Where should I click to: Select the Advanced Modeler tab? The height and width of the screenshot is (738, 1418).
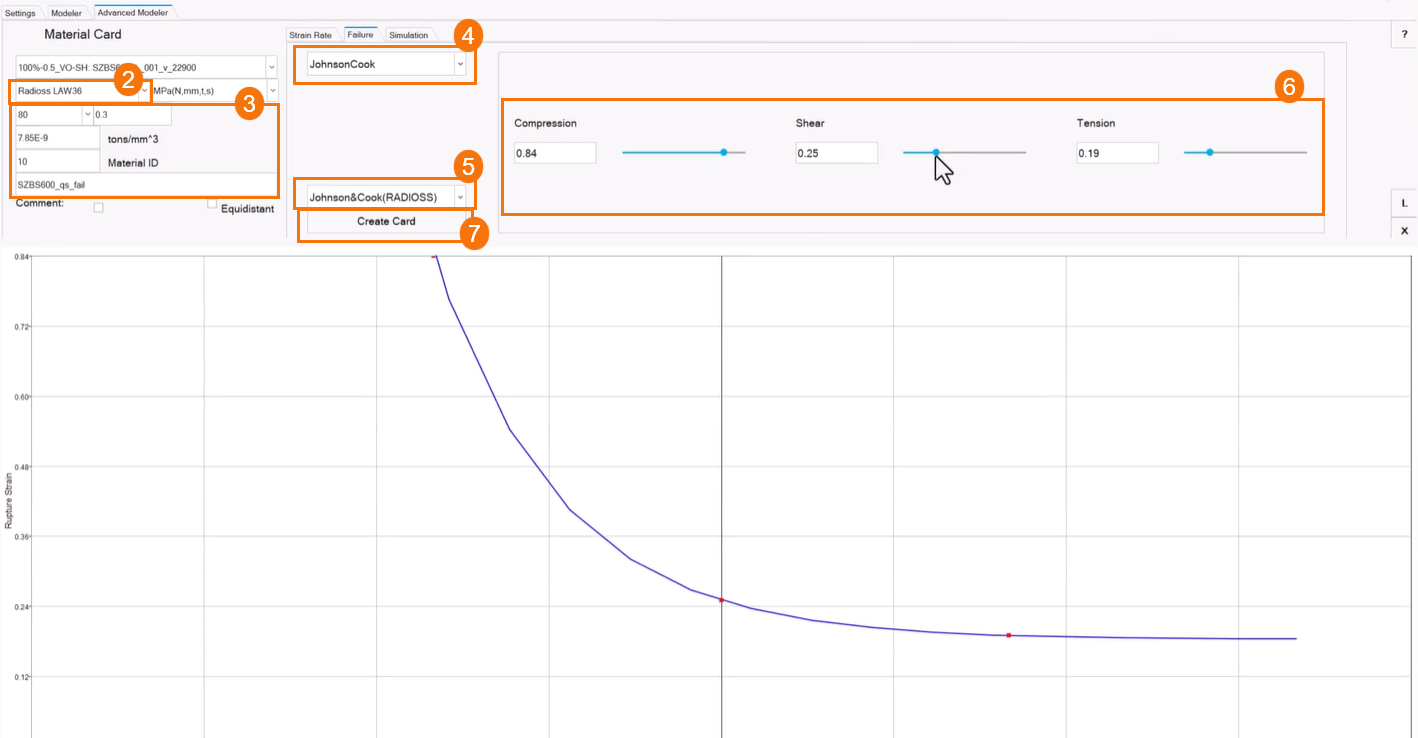pyautogui.click(x=132, y=13)
